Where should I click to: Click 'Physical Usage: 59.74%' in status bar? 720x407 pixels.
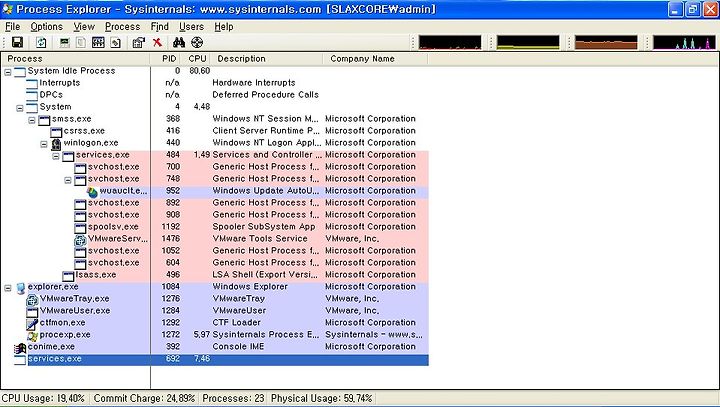321,398
